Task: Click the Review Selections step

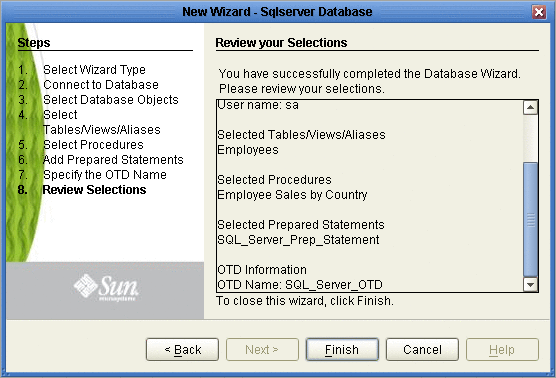Action: tap(94, 190)
